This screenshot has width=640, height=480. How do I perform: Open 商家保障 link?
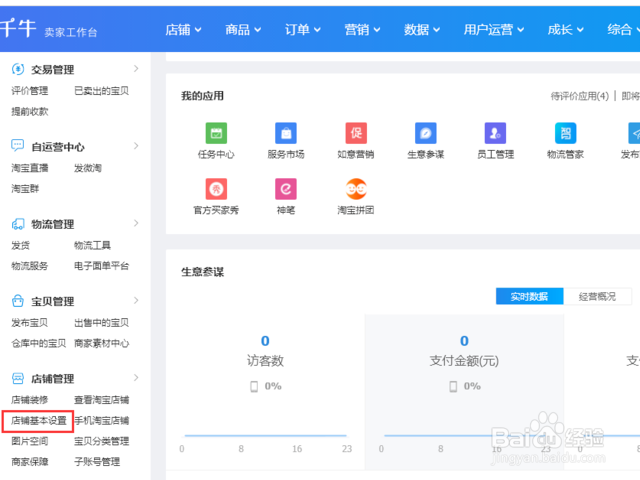(x=29, y=462)
